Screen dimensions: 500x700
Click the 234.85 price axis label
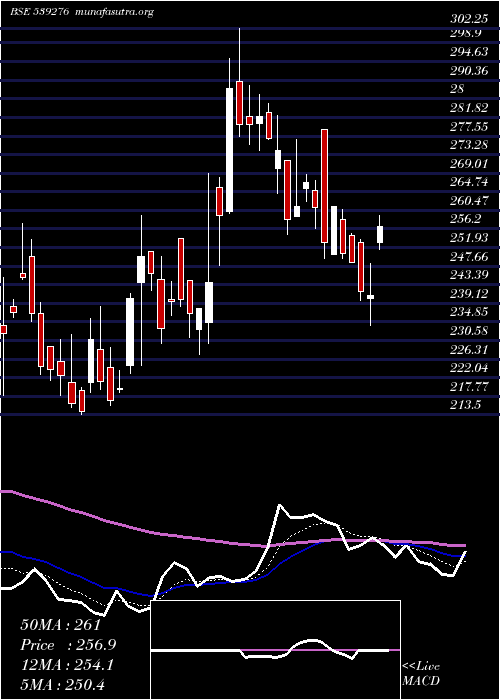pos(470,312)
